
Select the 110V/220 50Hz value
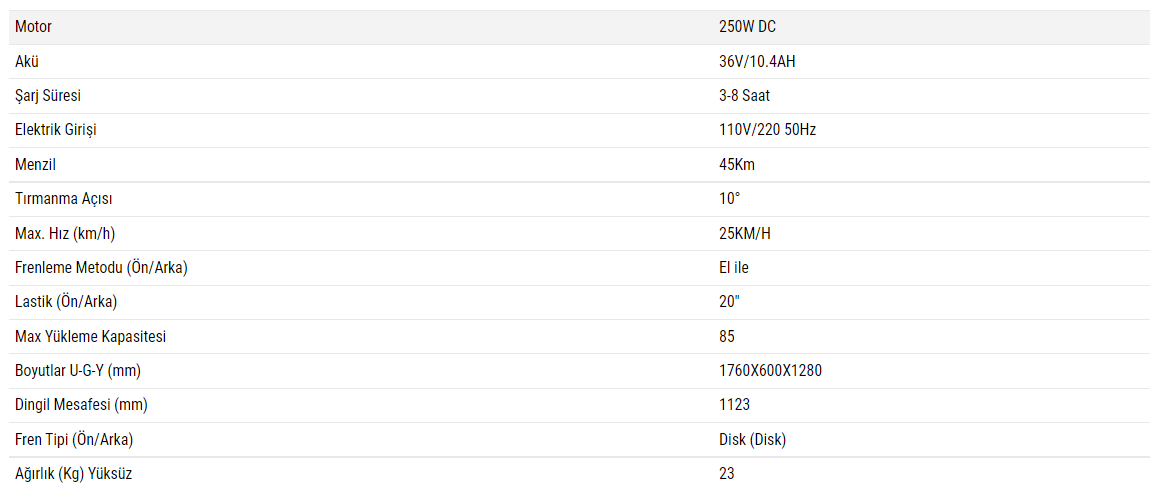point(767,130)
